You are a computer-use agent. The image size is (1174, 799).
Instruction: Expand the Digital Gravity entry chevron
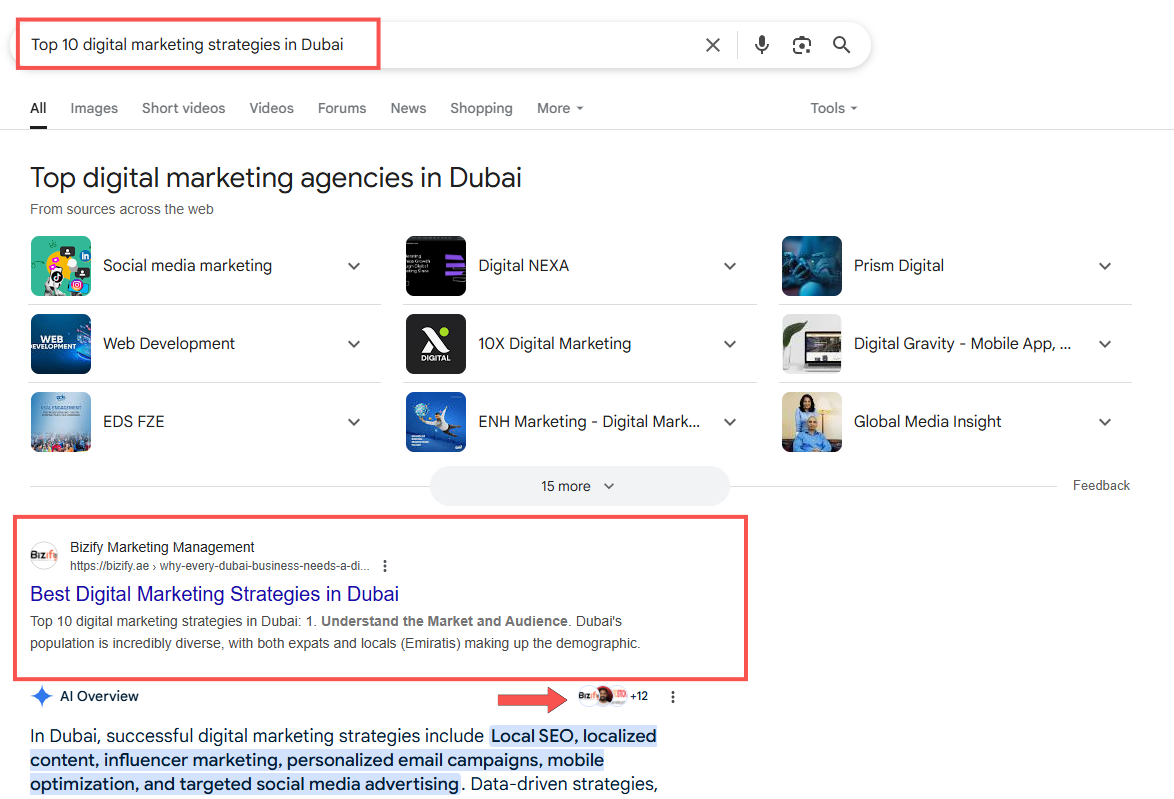(1105, 344)
